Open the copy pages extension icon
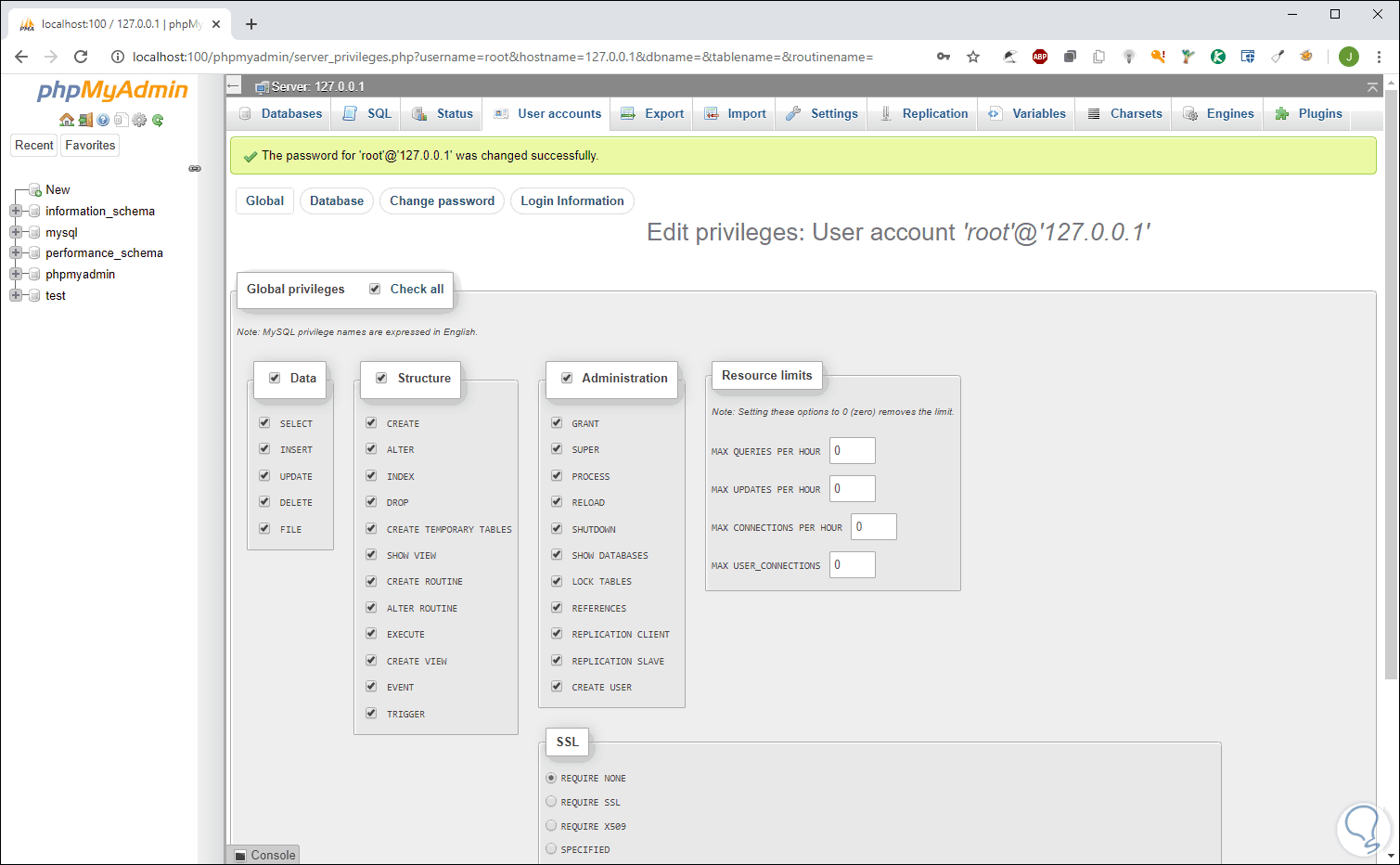Viewport: 1400px width, 865px height. 1099,57
